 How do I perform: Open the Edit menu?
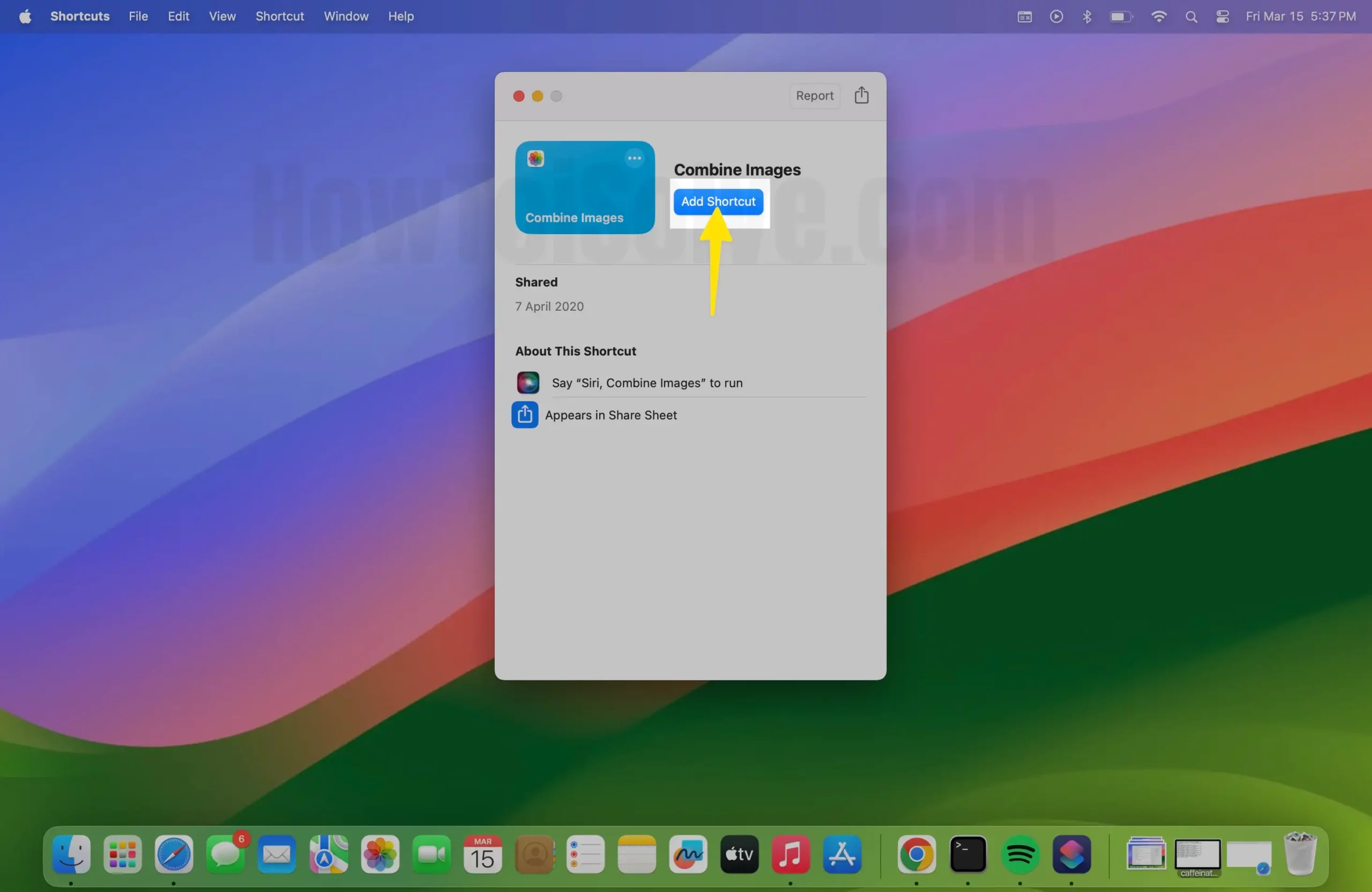pyautogui.click(x=178, y=16)
